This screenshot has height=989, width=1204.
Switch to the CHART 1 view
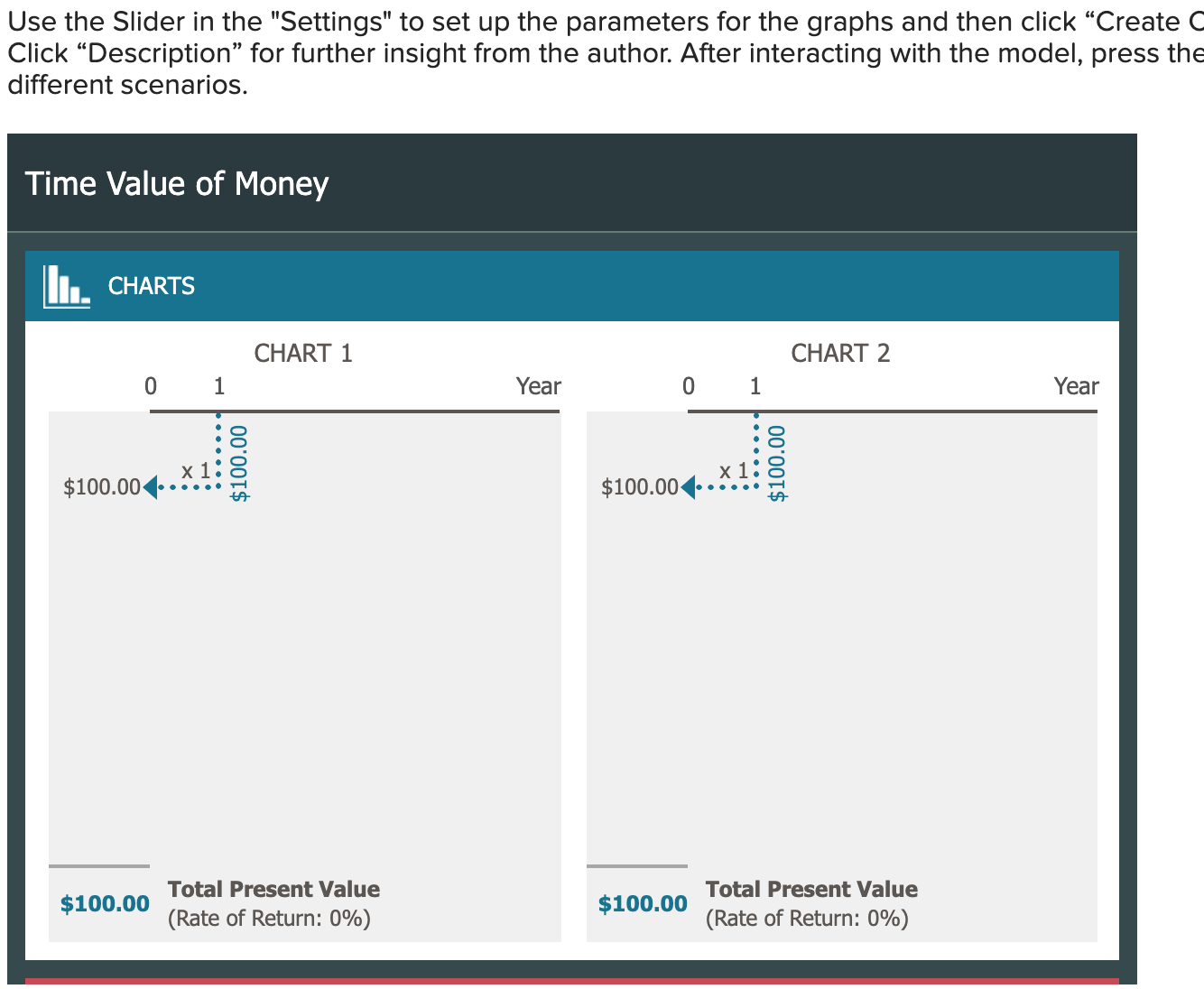[304, 353]
